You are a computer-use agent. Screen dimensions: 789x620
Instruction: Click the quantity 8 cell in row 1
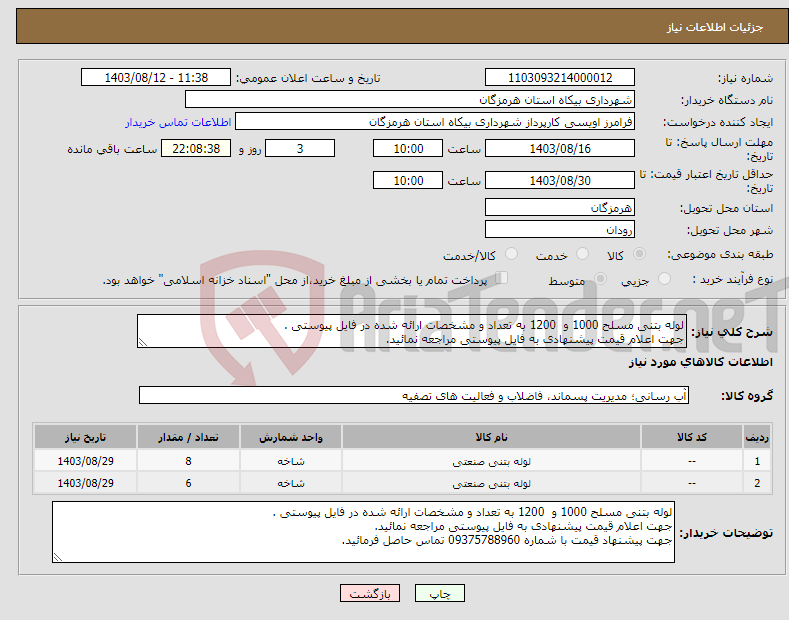[x=188, y=461]
